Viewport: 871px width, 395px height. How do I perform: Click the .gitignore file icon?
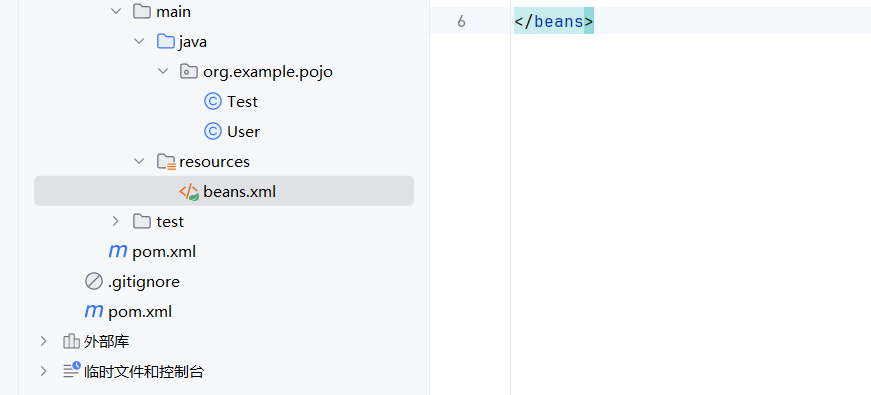point(93,282)
